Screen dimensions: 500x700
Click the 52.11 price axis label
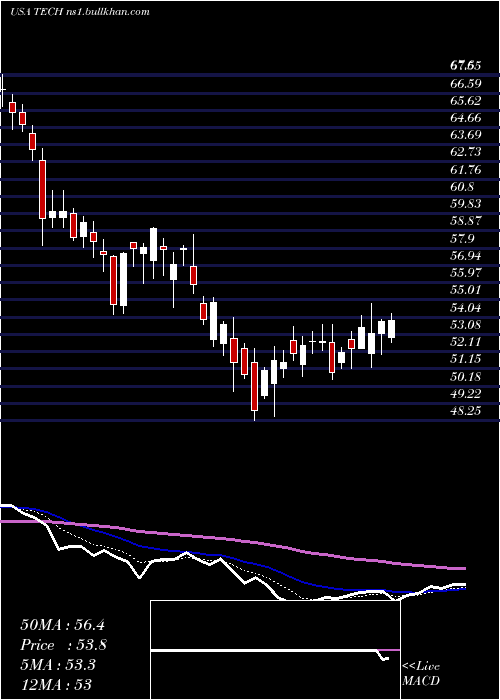point(466,342)
